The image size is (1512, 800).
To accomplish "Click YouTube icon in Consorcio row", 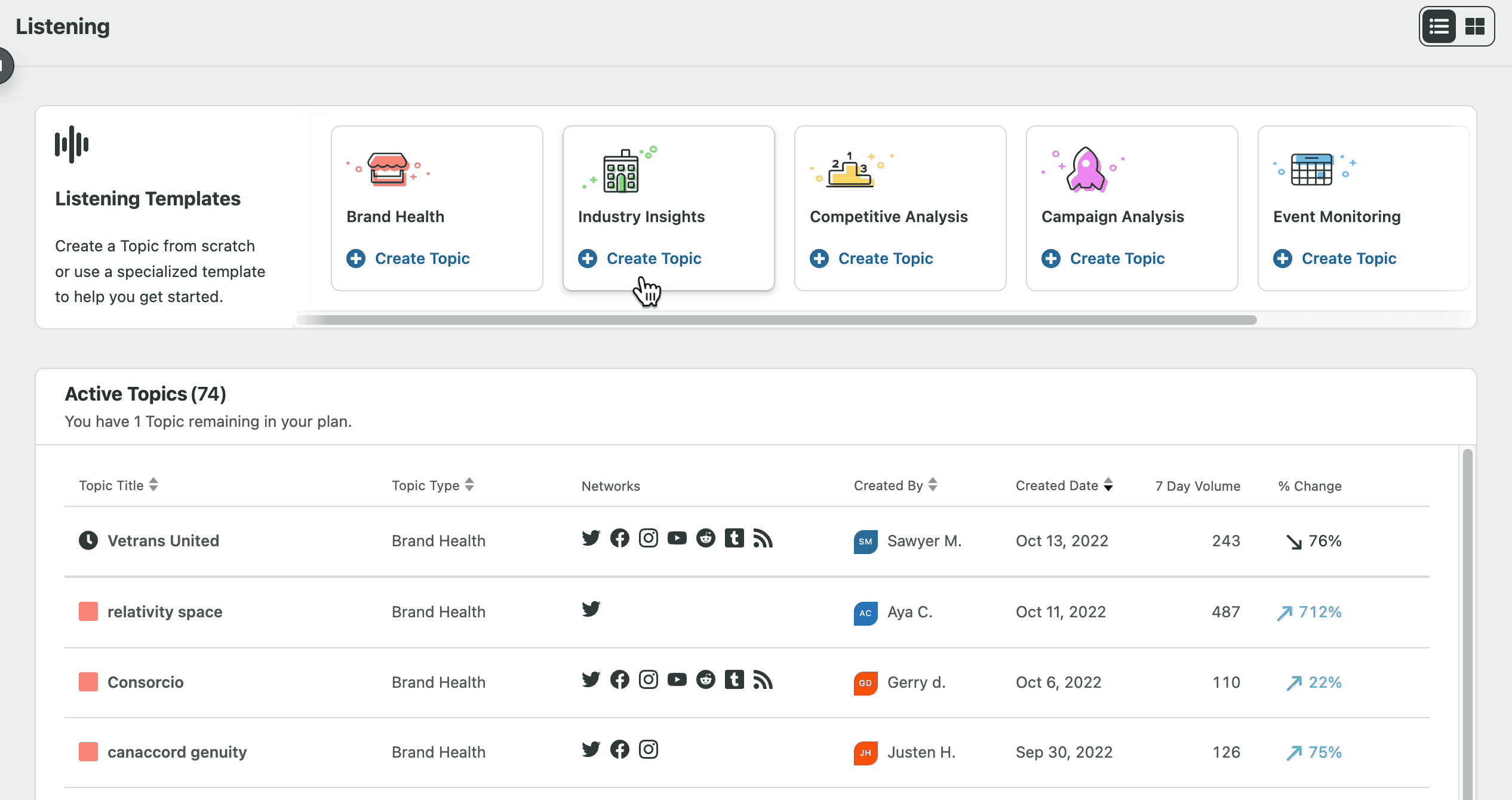I will [677, 679].
